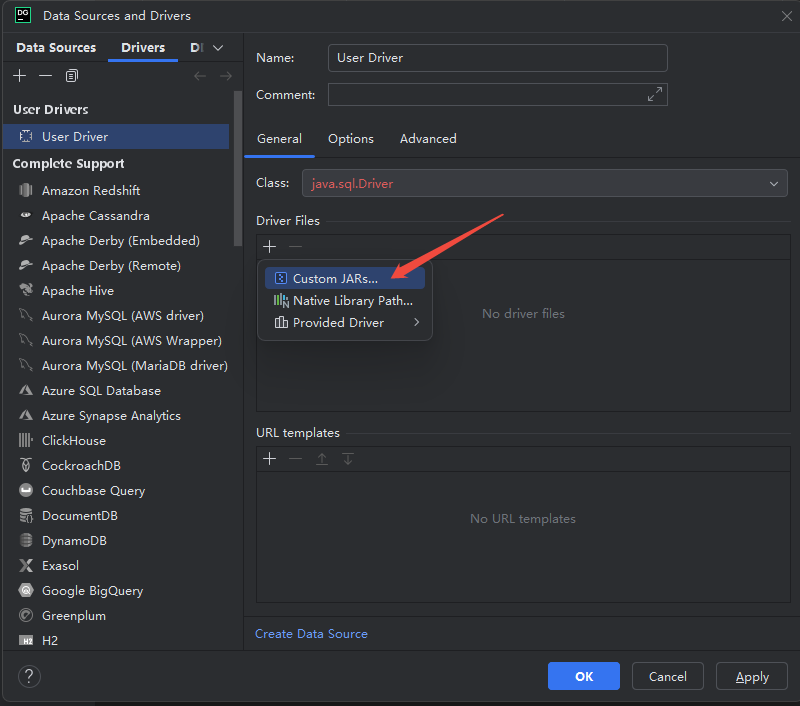Screen dimensions: 800x706
Task: Click the Apache Derby (Embedded) hat icon
Action: [26, 240]
